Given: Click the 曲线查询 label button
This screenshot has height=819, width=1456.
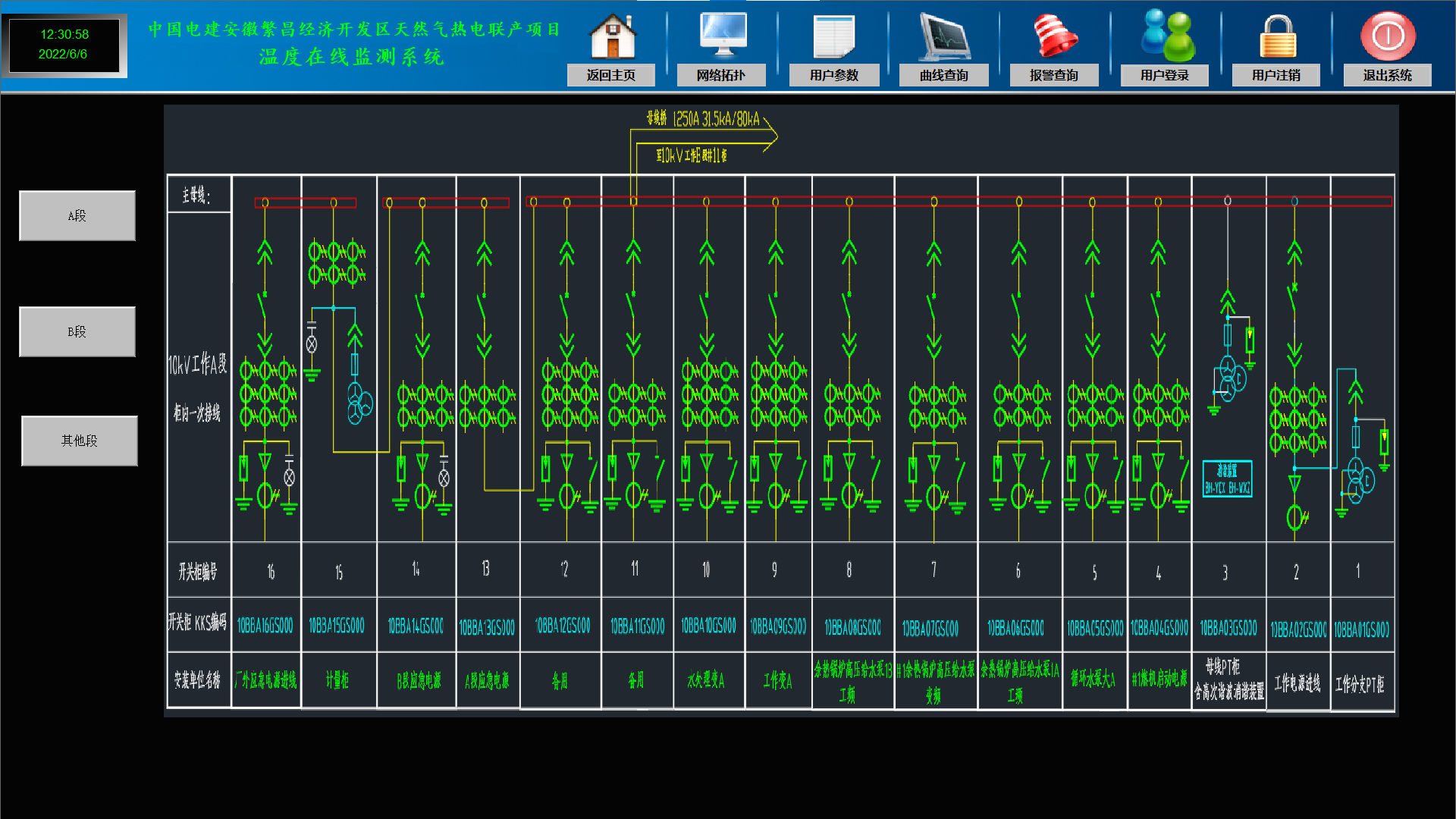Looking at the screenshot, I should (944, 75).
